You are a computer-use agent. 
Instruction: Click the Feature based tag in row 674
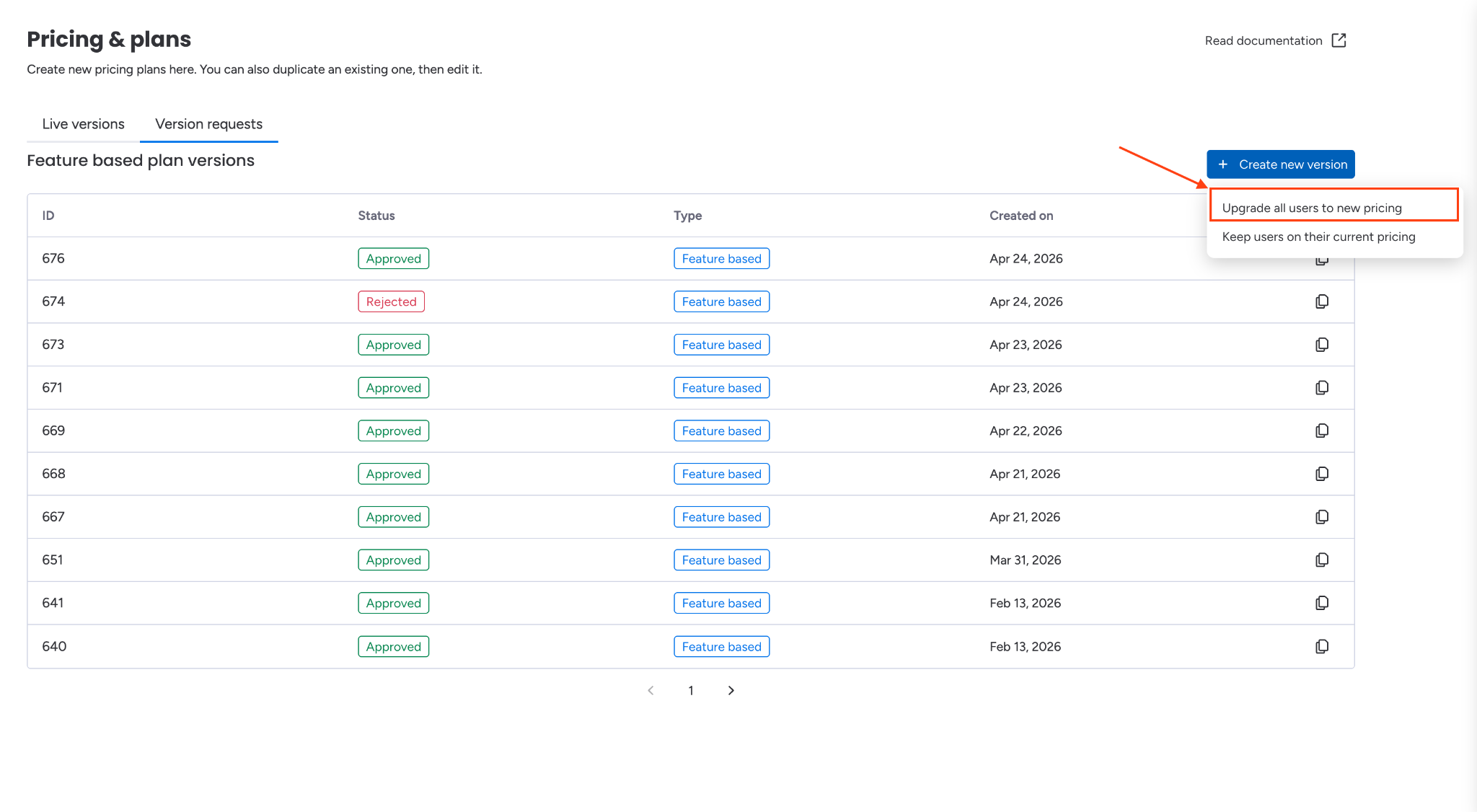[721, 301]
